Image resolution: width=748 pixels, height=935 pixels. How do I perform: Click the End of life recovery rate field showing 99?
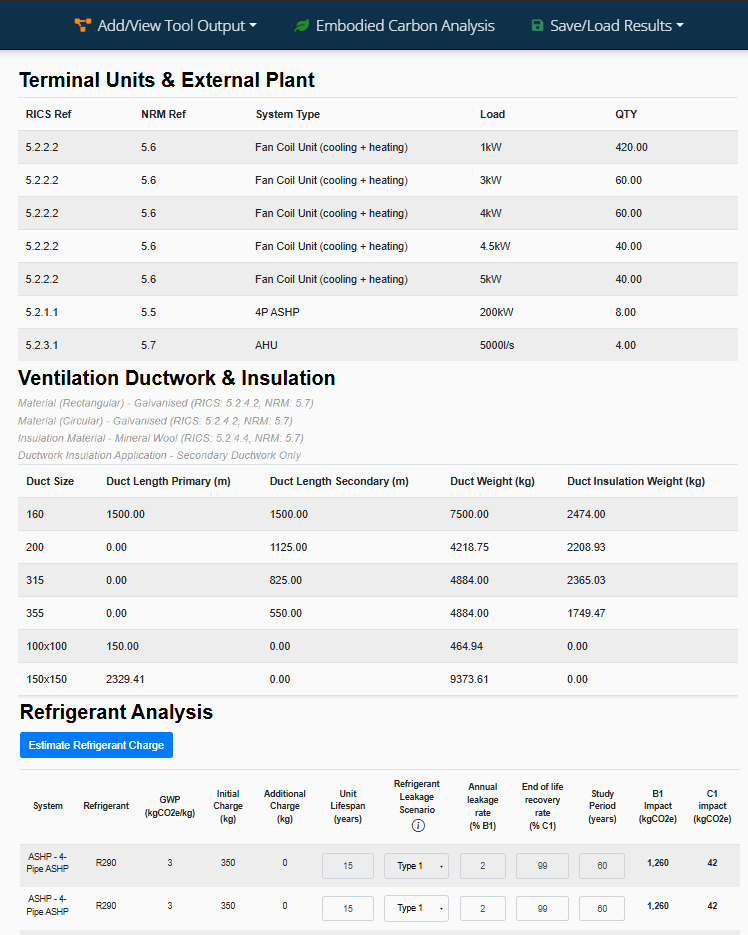coord(542,865)
